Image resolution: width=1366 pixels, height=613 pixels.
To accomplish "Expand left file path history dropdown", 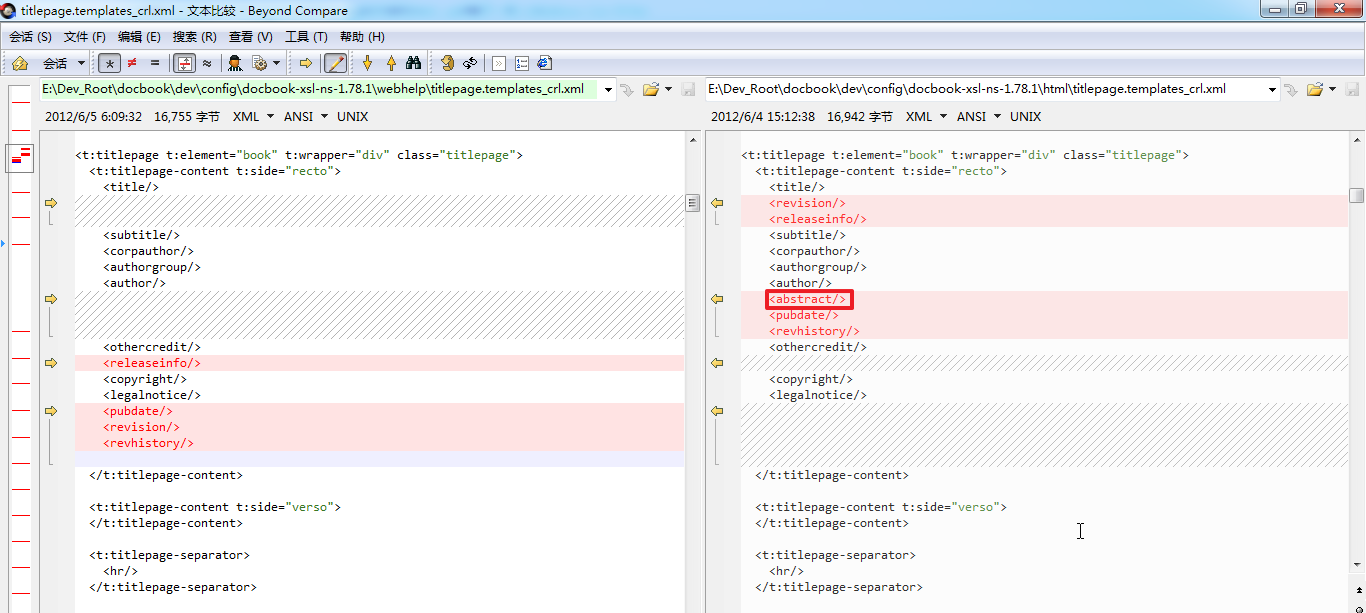I will click(608, 89).
